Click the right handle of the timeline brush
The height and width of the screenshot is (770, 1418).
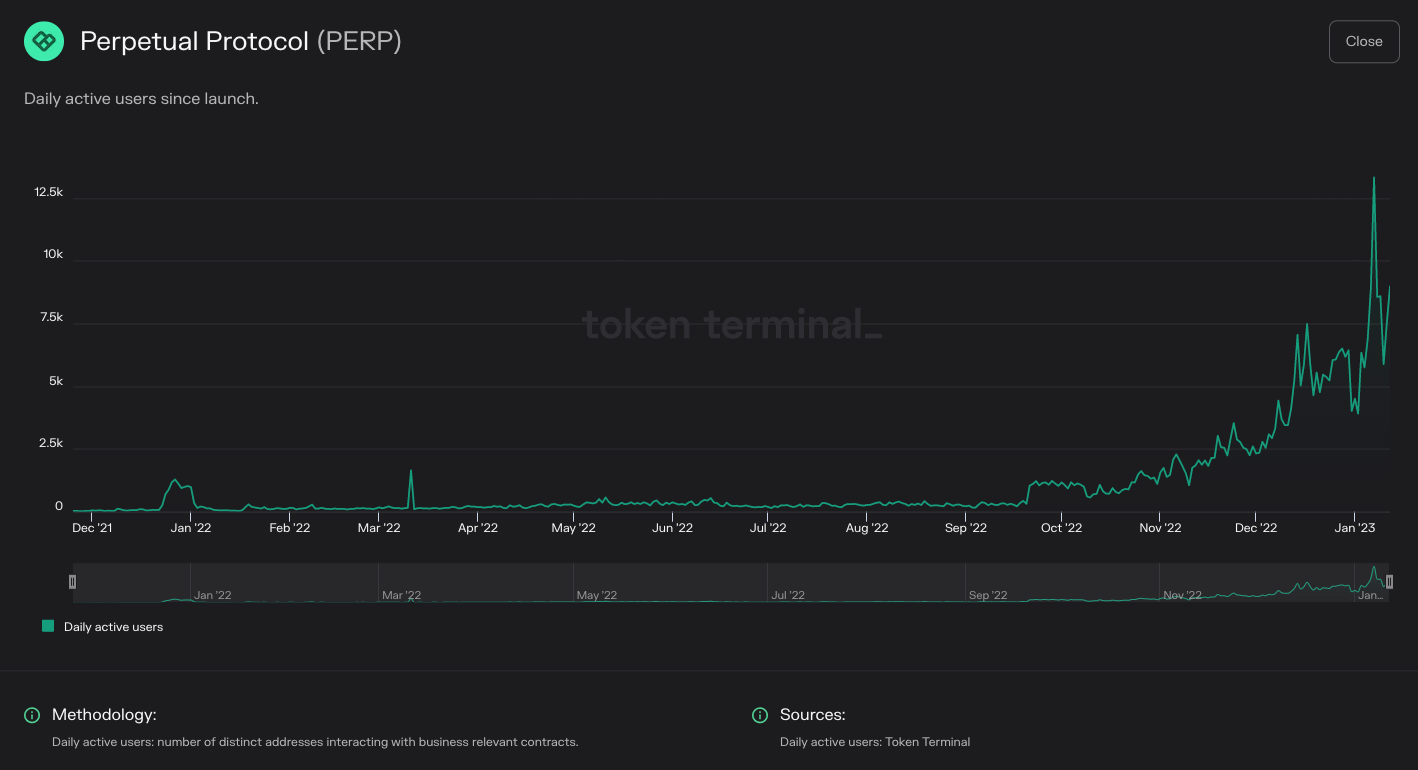pos(1390,581)
